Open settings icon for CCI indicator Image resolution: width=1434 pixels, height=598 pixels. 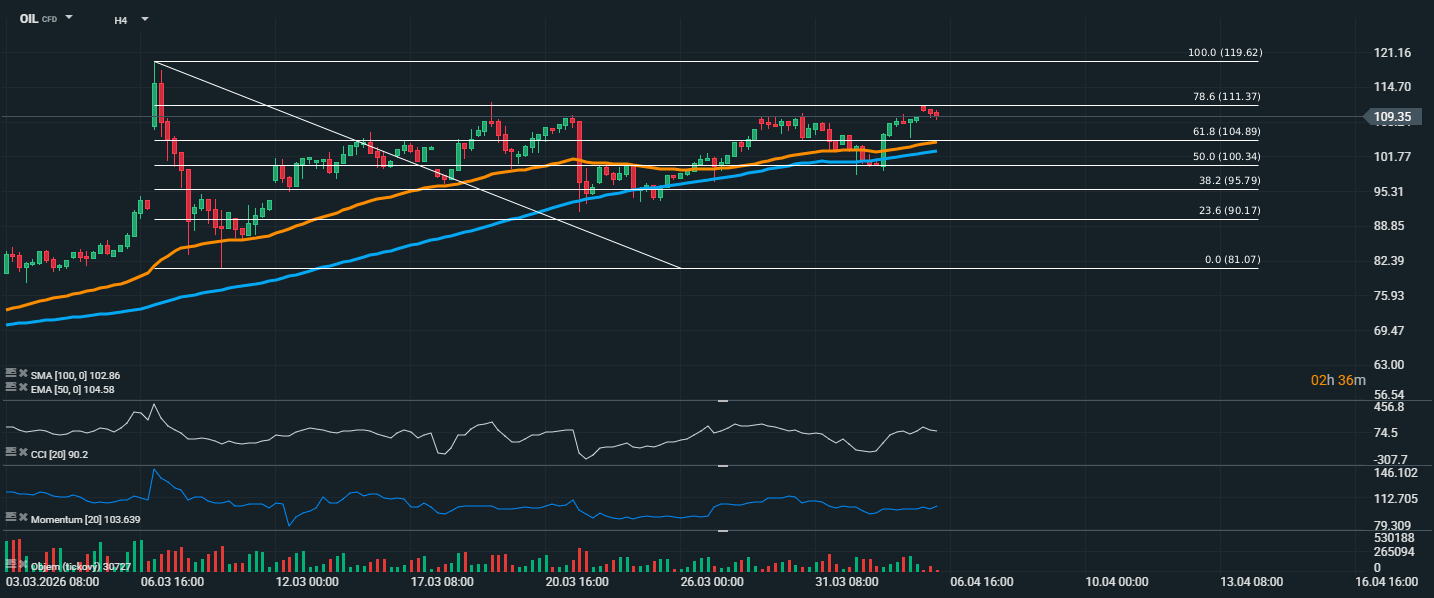tap(11, 452)
